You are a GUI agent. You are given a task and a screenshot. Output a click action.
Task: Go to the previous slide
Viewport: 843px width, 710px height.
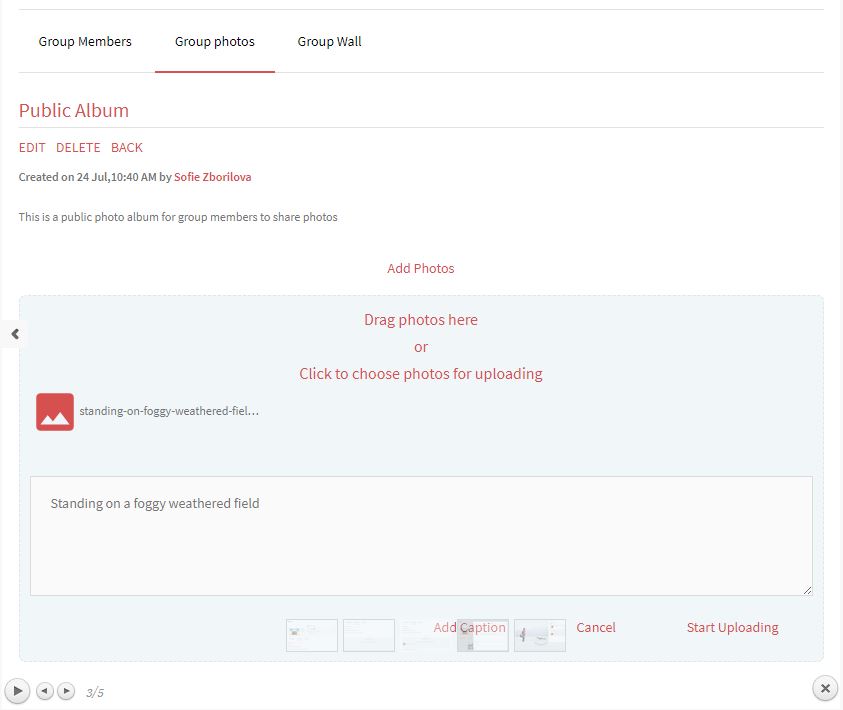point(45,690)
